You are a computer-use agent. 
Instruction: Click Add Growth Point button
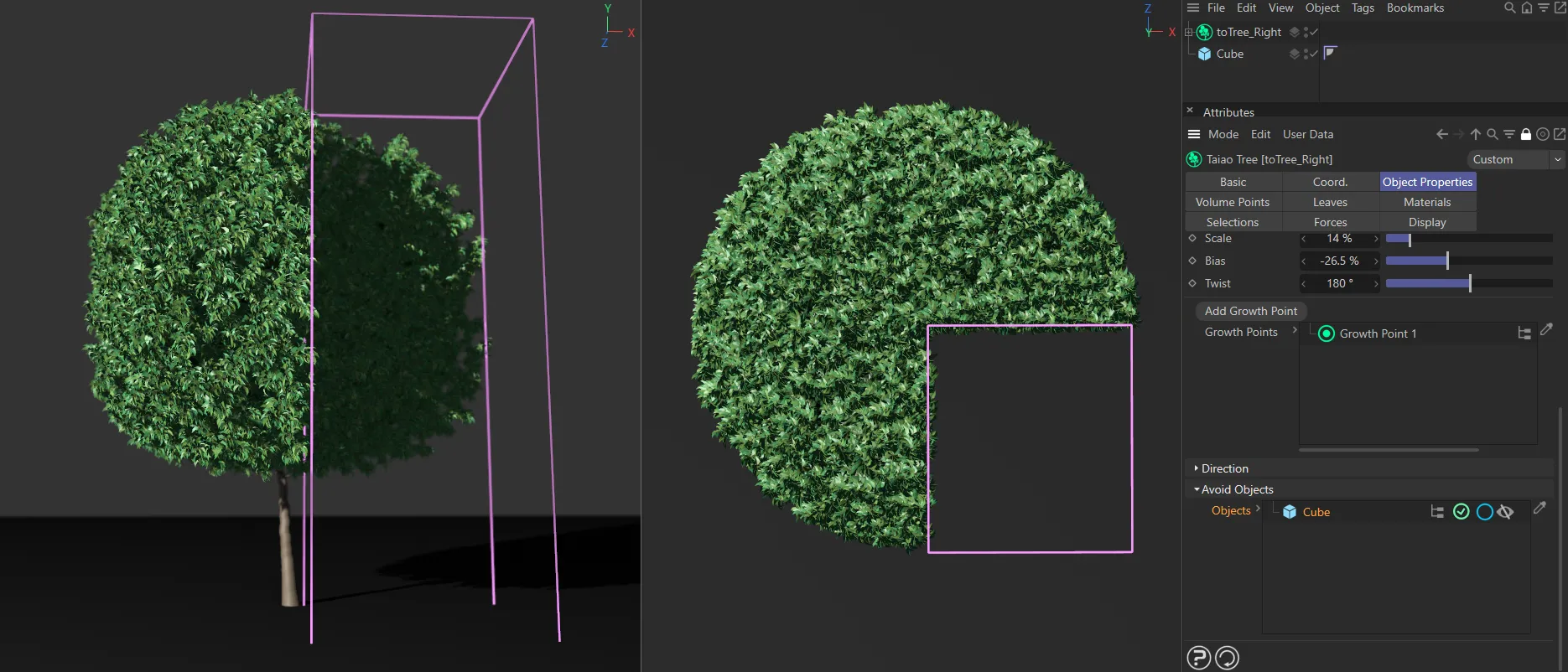click(x=1250, y=311)
